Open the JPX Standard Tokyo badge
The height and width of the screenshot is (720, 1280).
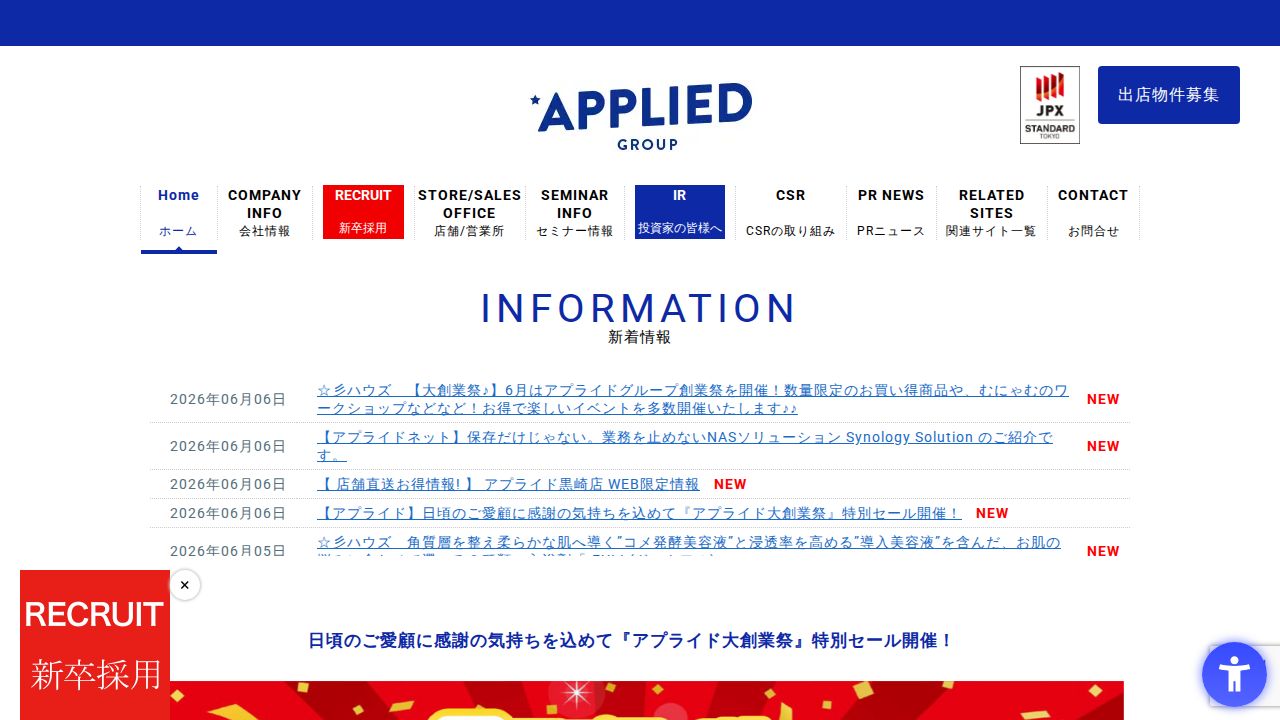(1049, 105)
